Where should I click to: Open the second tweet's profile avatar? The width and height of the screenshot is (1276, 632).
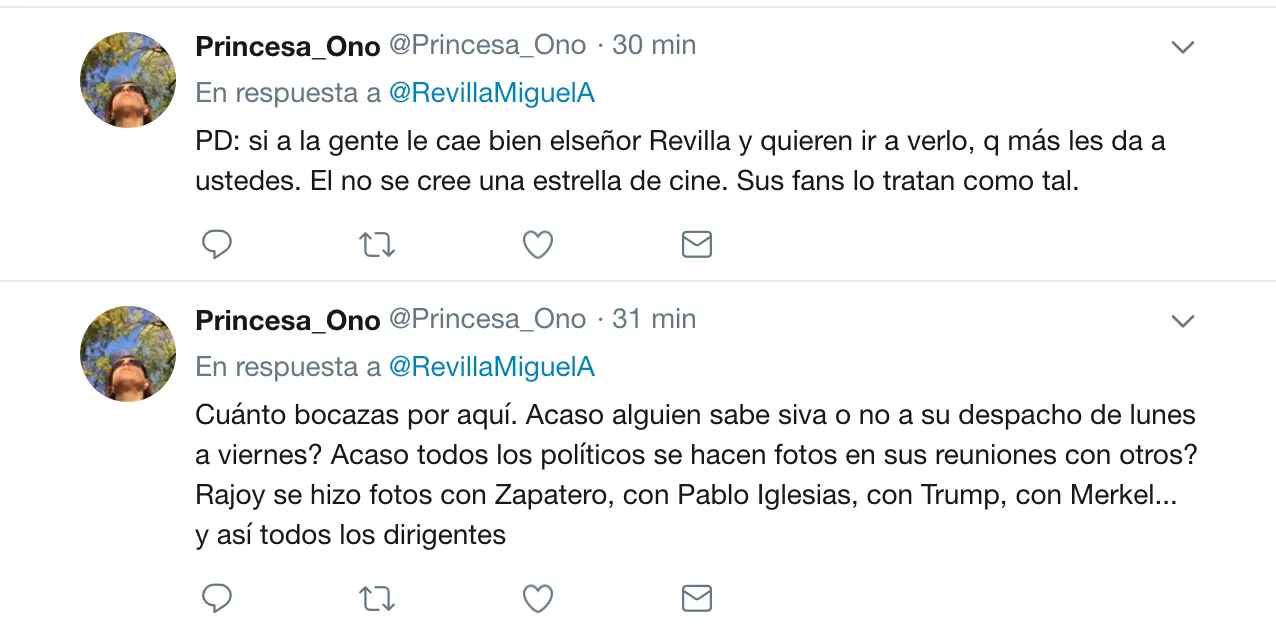tap(128, 354)
